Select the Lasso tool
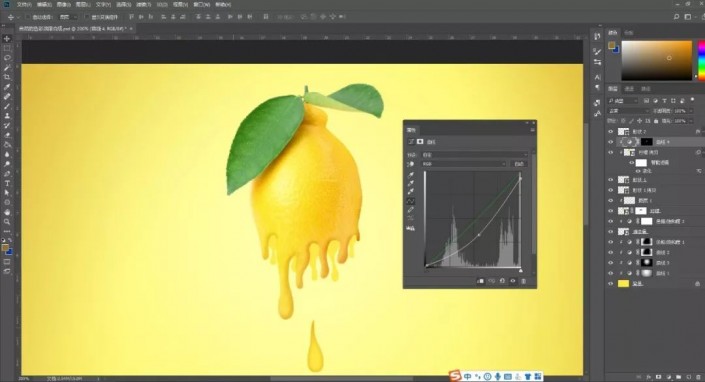The image size is (705, 382). [7, 58]
